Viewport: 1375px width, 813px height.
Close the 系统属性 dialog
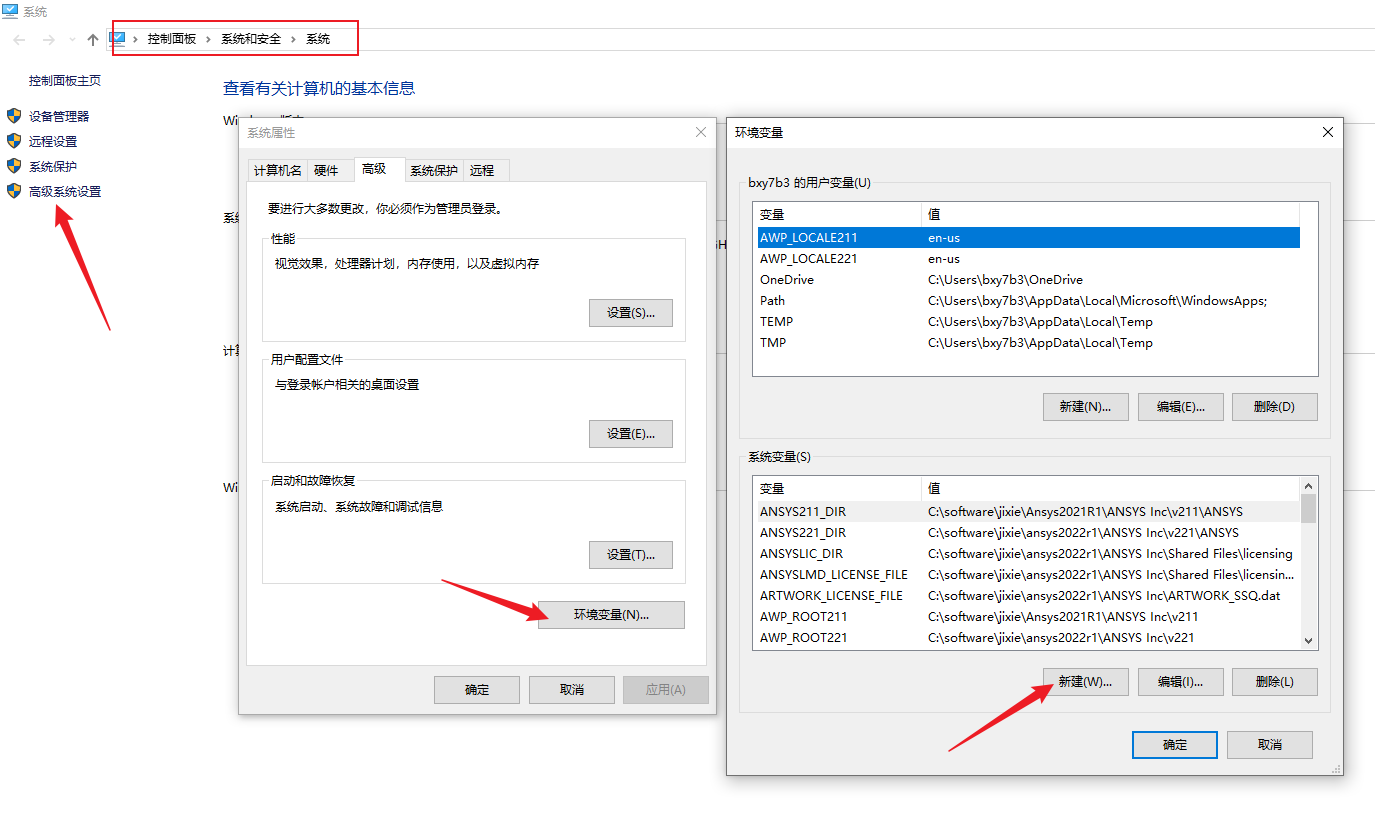click(701, 132)
